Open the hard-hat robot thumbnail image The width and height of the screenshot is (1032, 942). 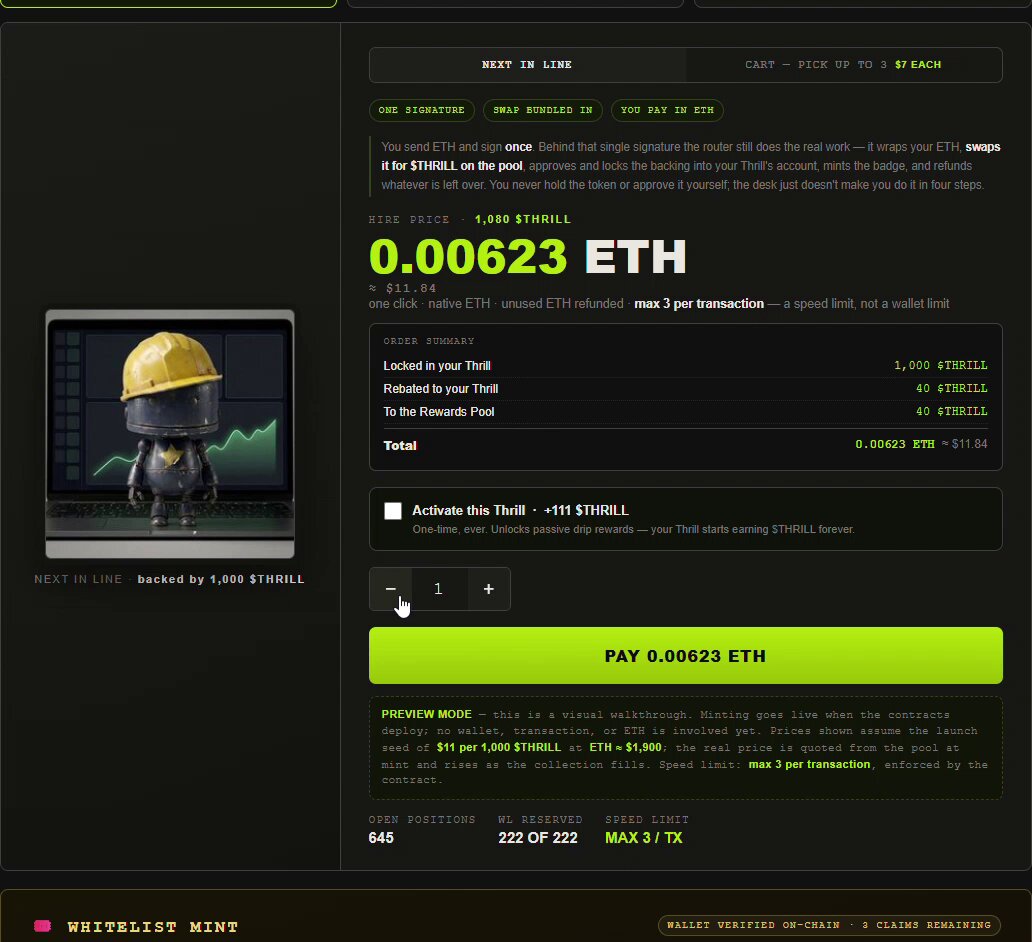170,434
